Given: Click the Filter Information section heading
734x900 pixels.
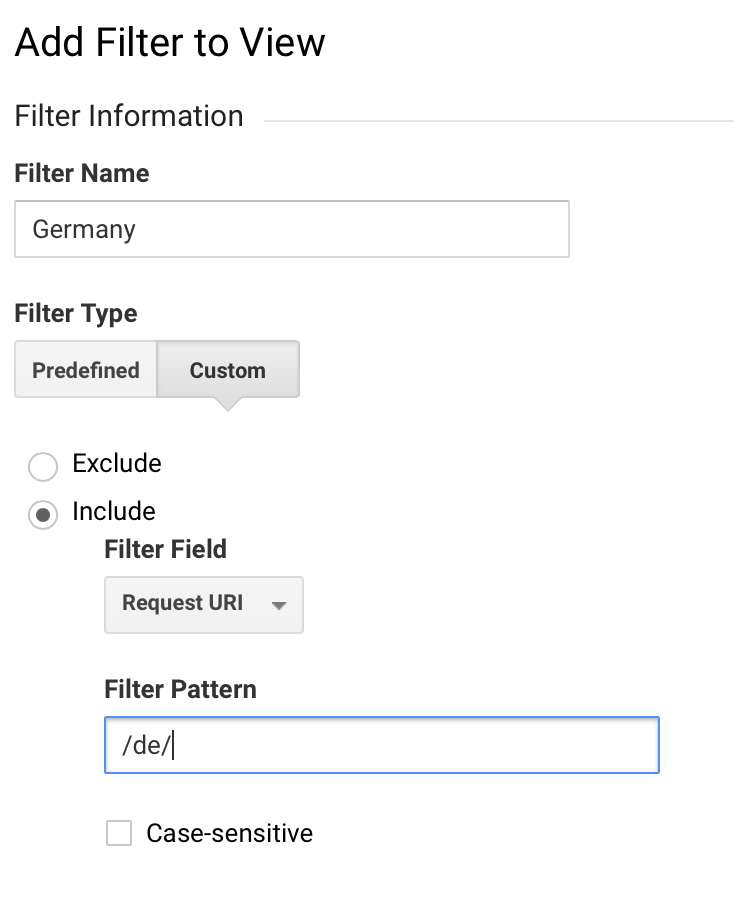Looking at the screenshot, I should point(129,116).
